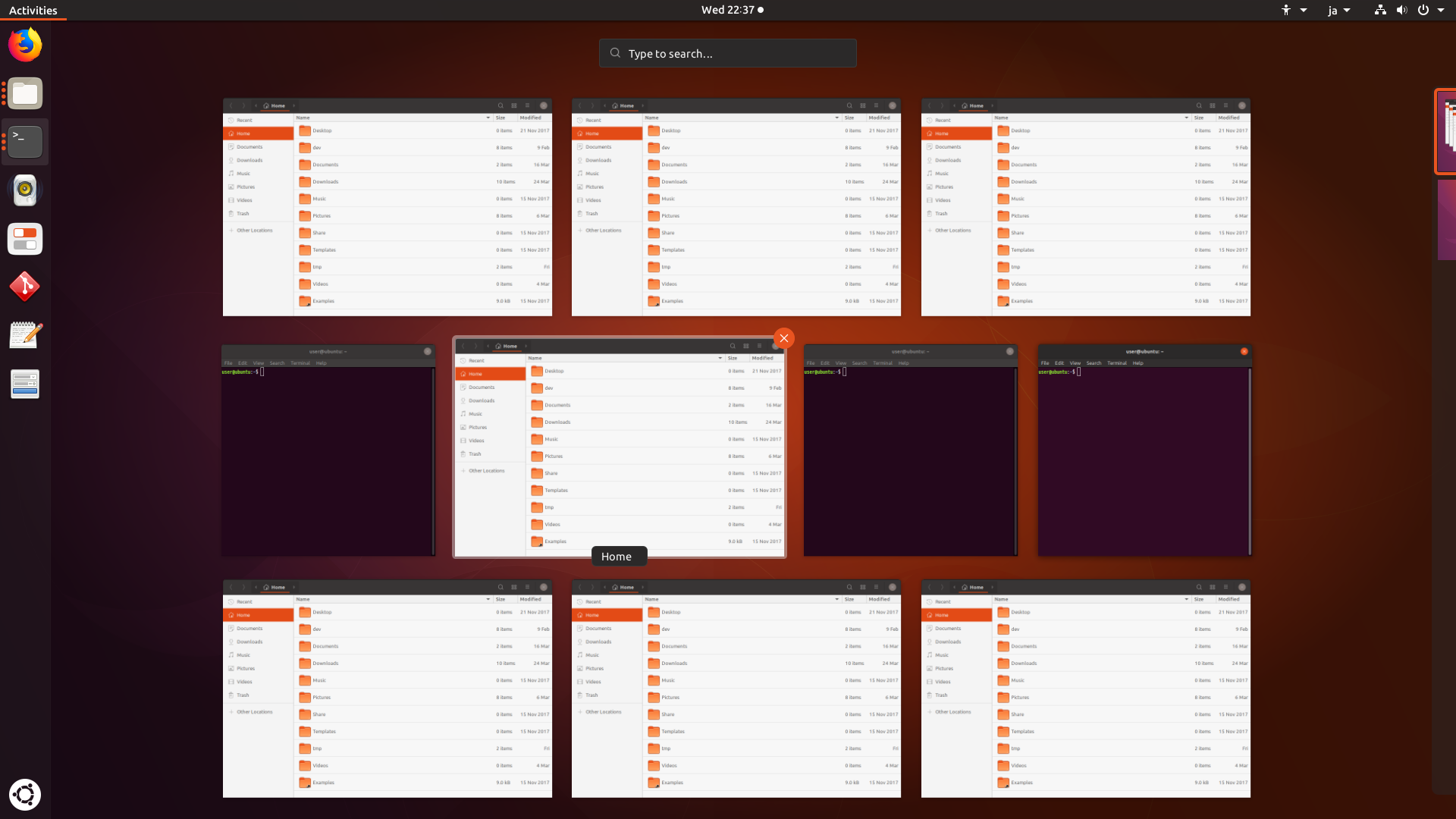
Task: Click the network status icon
Action: tap(1380, 10)
